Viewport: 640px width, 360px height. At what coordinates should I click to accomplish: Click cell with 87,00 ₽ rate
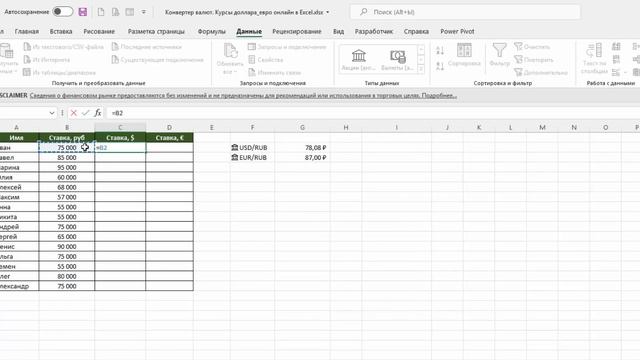tap(302, 157)
